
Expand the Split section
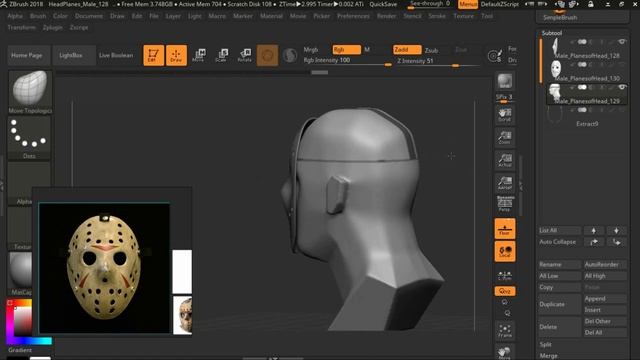coord(545,344)
